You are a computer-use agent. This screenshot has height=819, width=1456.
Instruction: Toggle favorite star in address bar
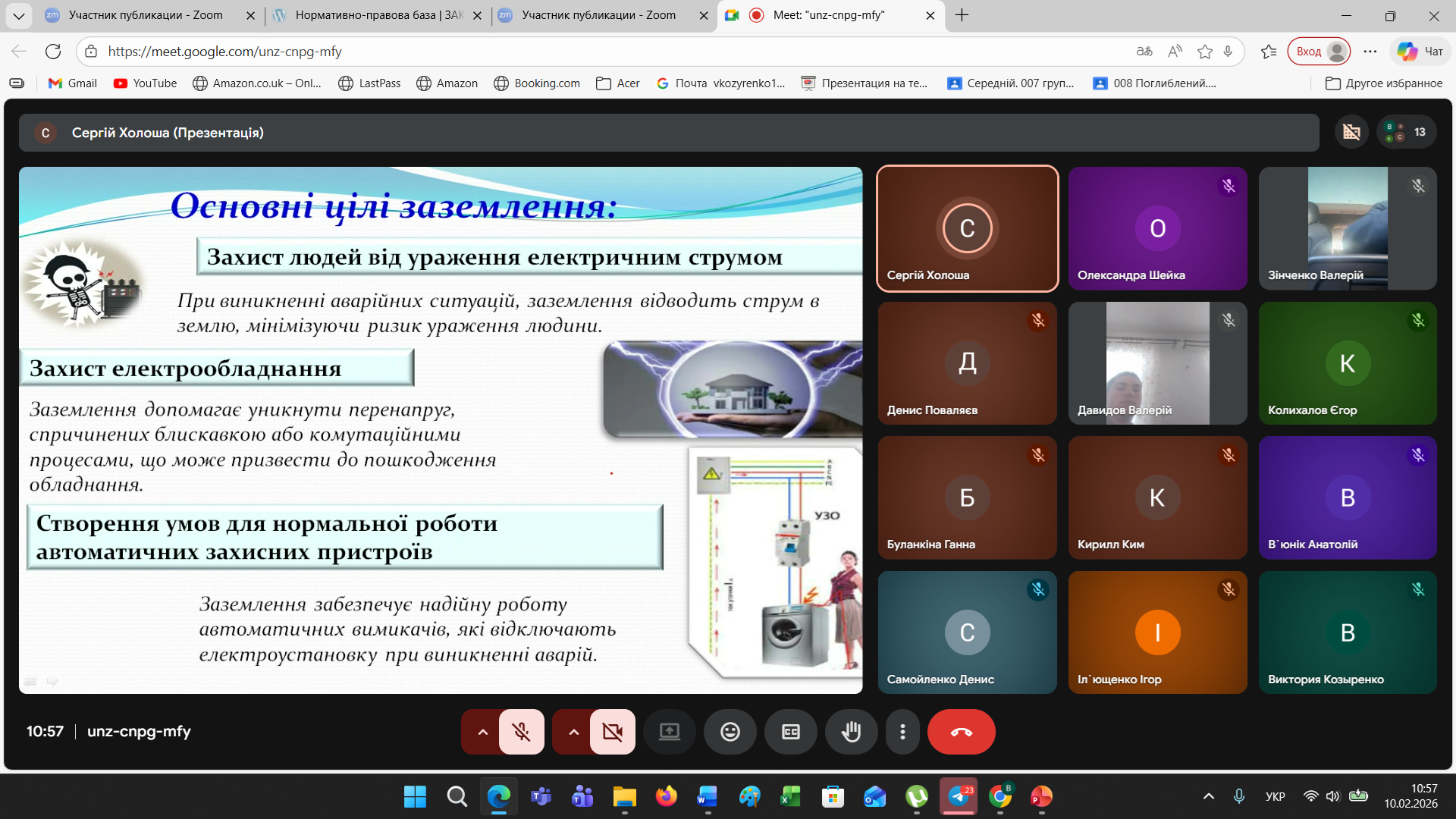(x=1204, y=52)
